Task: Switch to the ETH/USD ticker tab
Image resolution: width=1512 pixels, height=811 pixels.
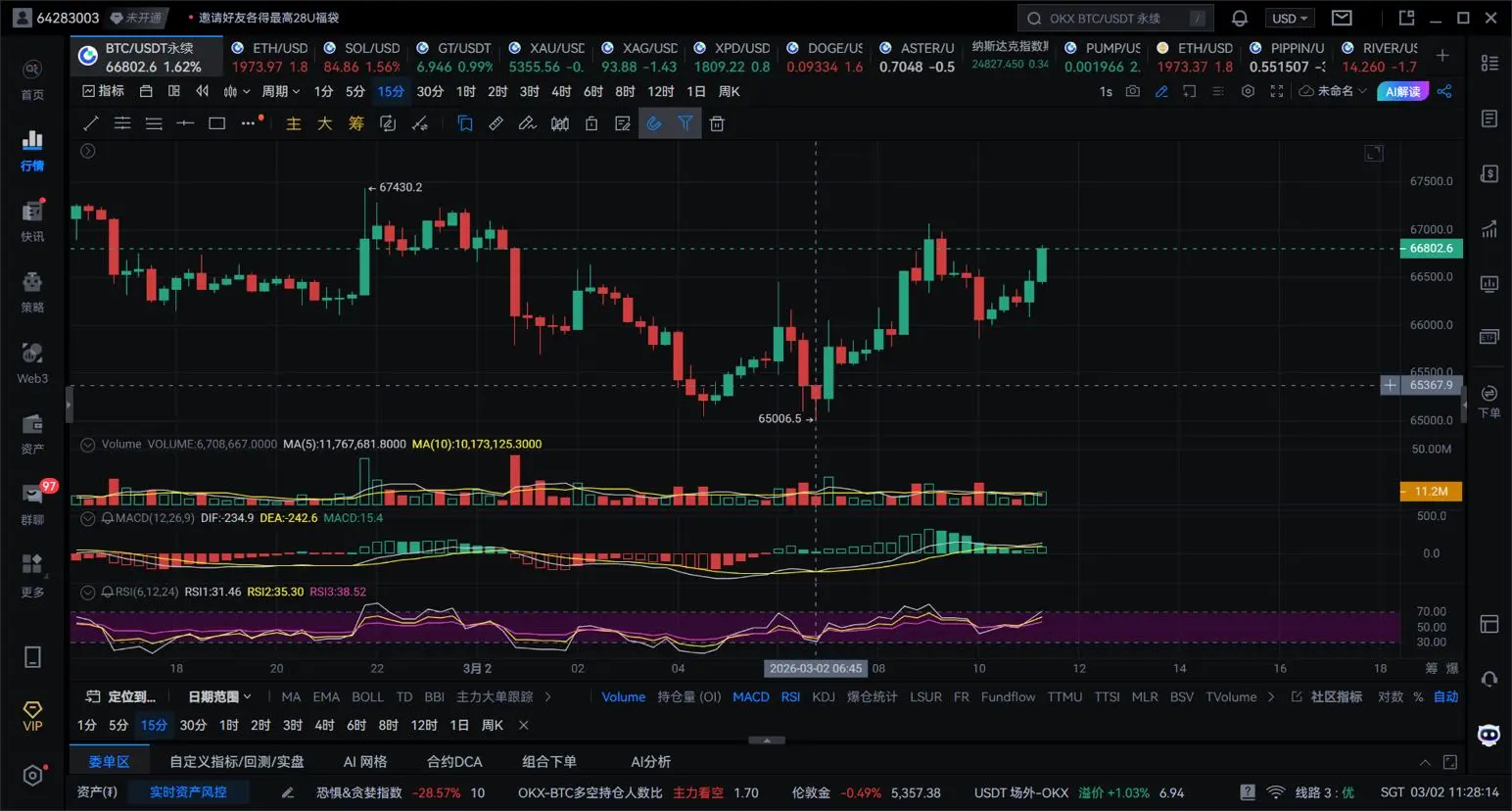Action: point(269,57)
